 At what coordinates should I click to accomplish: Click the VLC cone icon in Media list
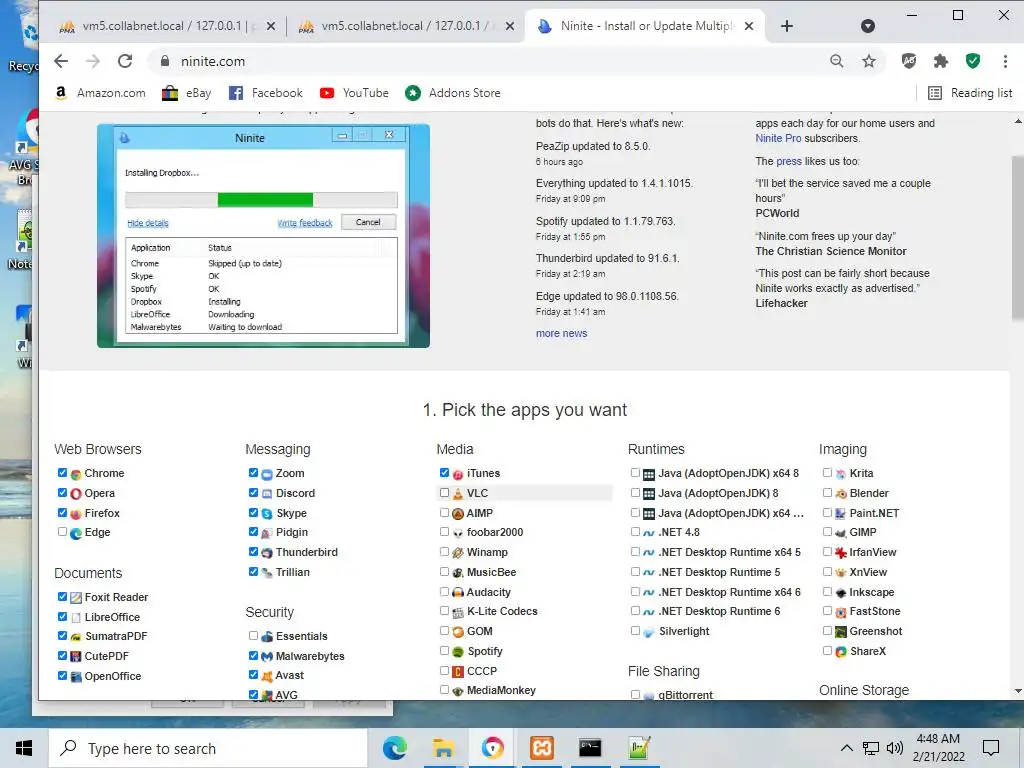pyautogui.click(x=458, y=494)
